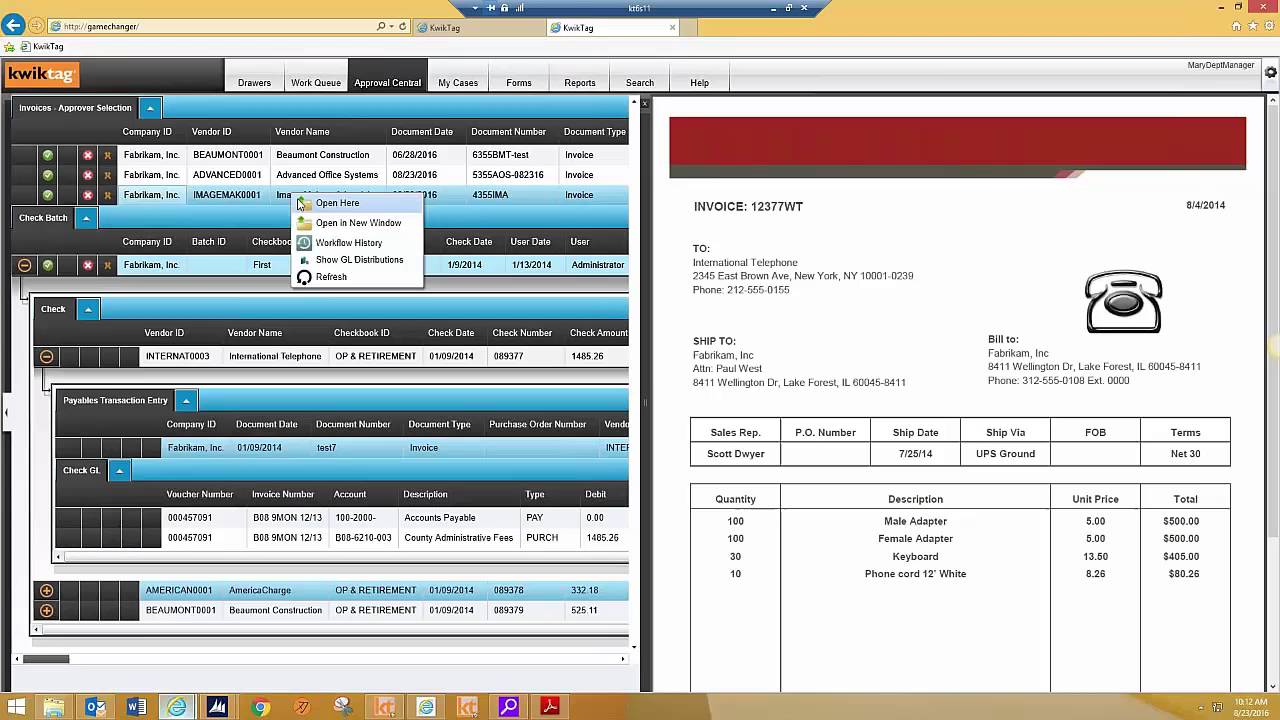
Task: Click the left panel horizontal scrollbar thumb
Action: point(46,658)
